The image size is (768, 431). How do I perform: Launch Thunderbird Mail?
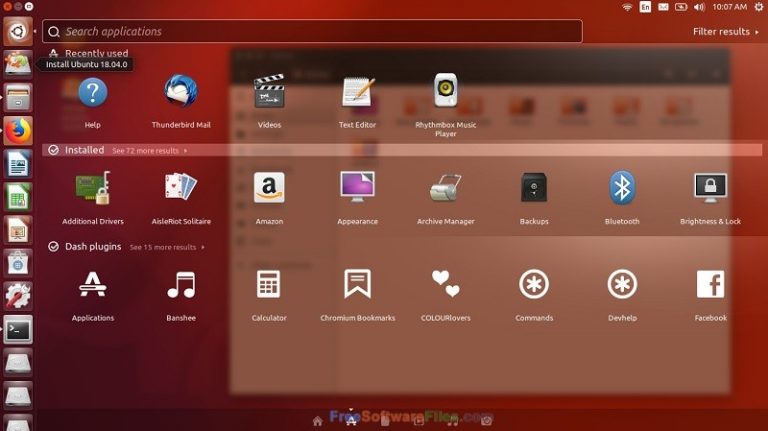pyautogui.click(x=181, y=101)
